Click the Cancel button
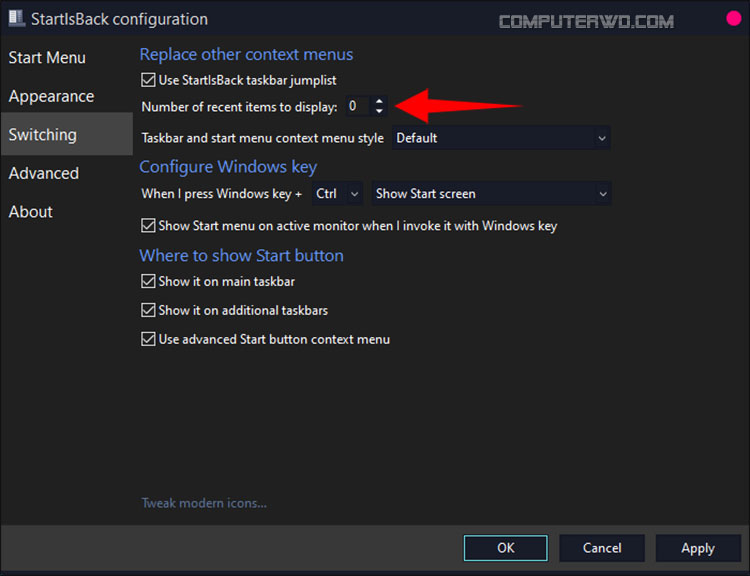 click(x=602, y=548)
